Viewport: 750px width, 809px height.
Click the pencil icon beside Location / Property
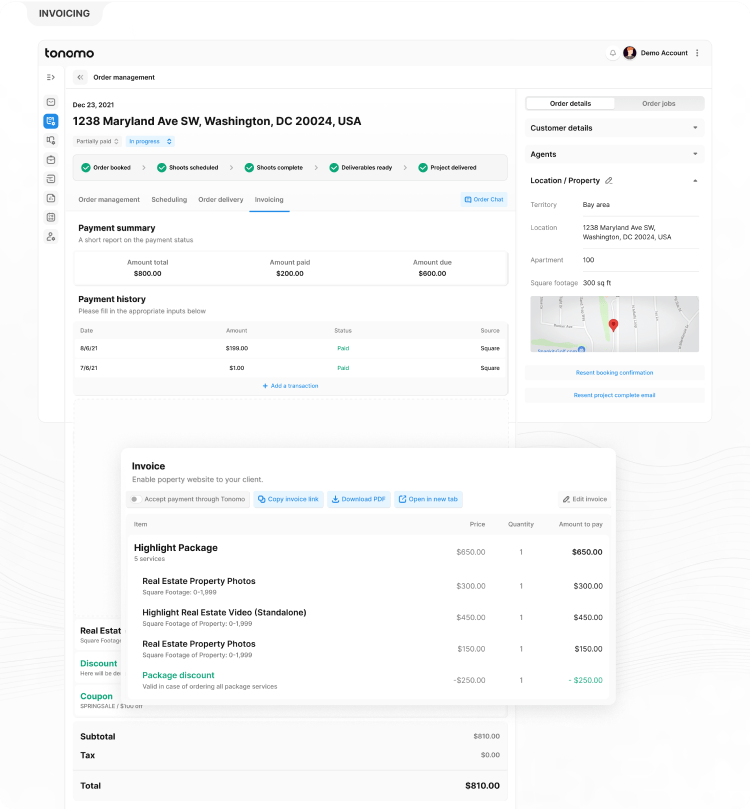pyautogui.click(x=609, y=181)
